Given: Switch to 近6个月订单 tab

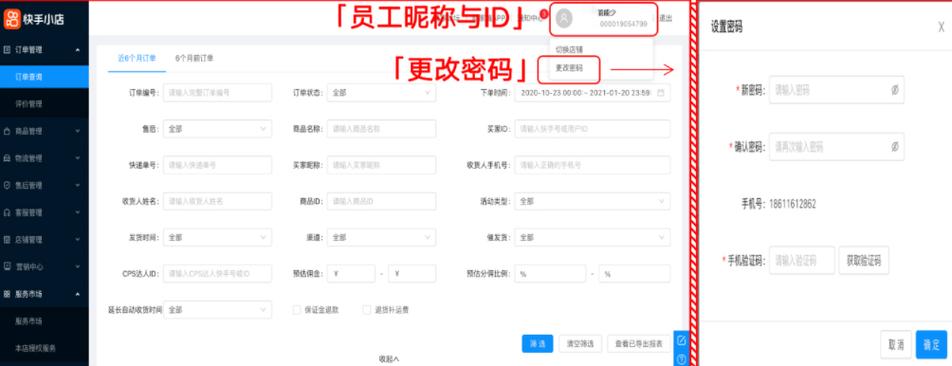Looking at the screenshot, I should click(x=137, y=58).
